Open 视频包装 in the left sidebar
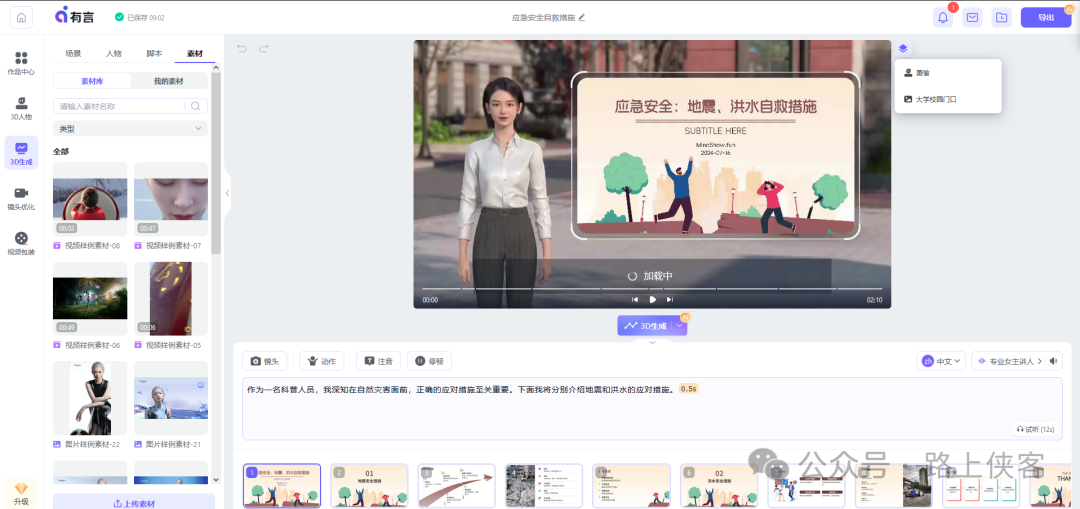 pos(21,243)
